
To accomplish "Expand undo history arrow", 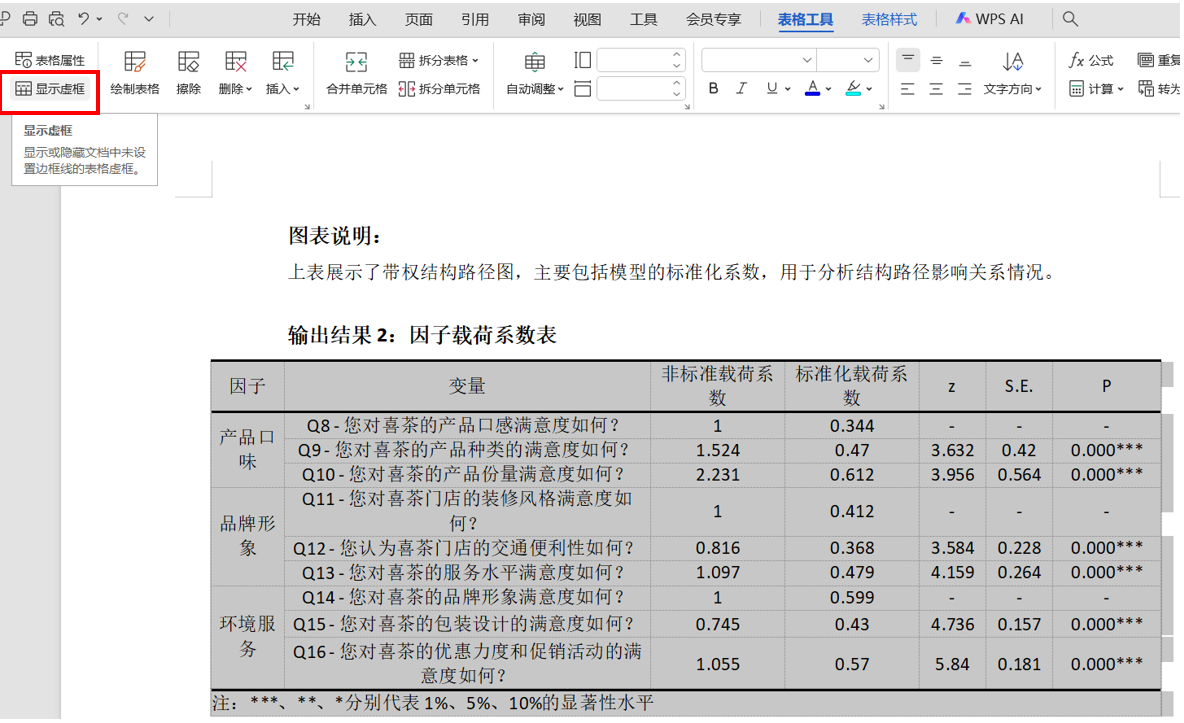I will click(99, 20).
